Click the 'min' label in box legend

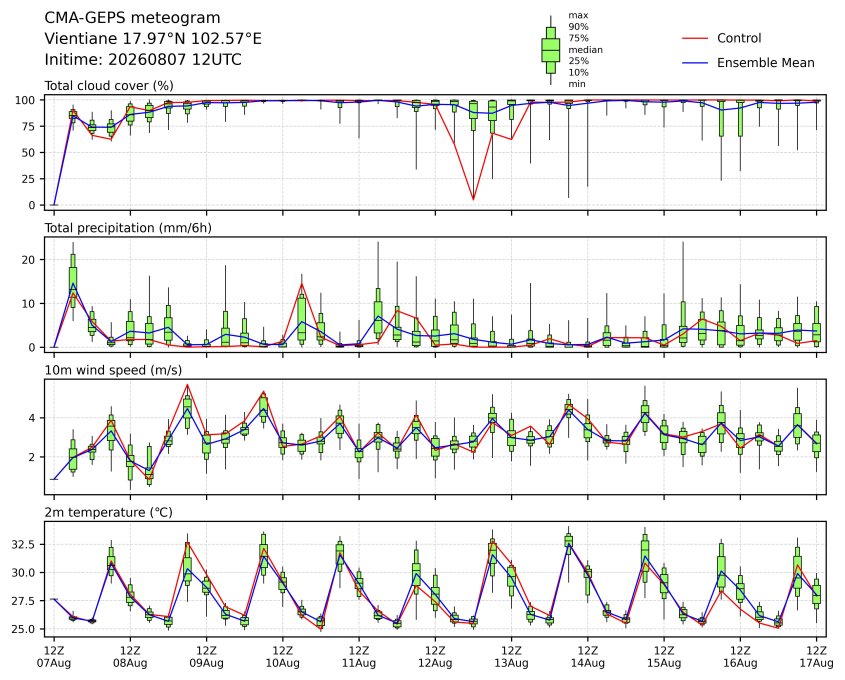point(577,84)
